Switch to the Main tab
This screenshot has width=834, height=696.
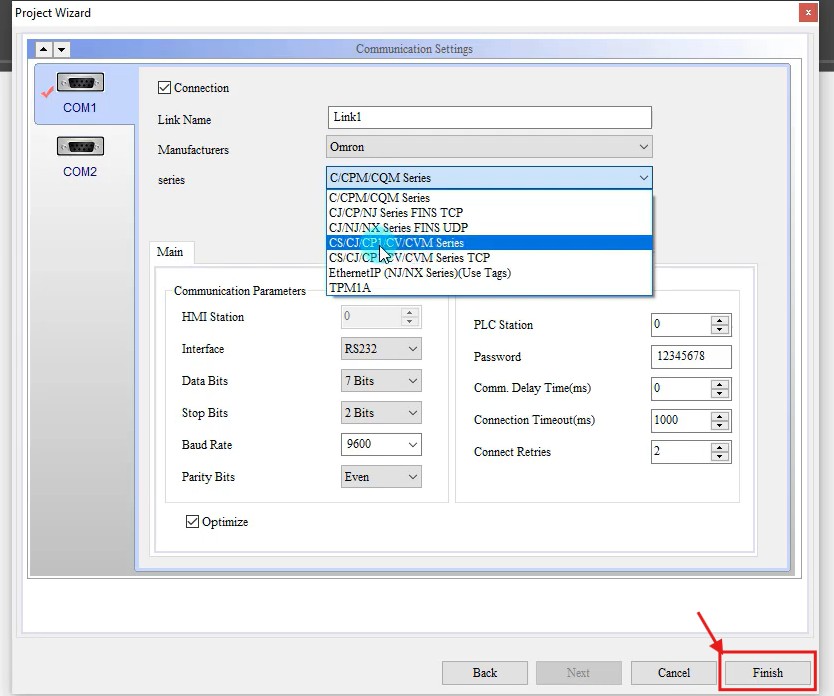pyautogui.click(x=170, y=252)
